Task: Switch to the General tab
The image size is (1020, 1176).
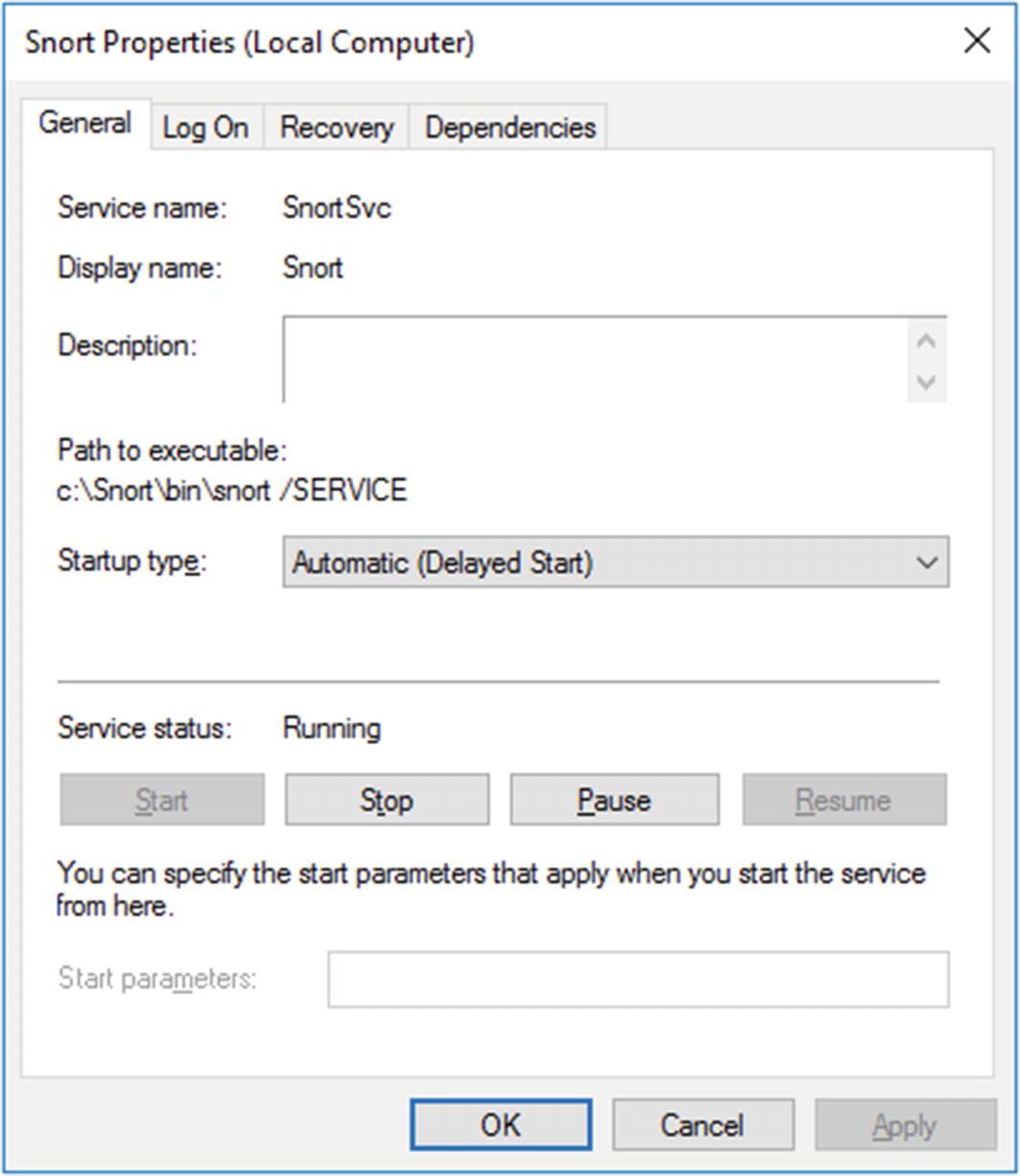Action: [x=85, y=124]
